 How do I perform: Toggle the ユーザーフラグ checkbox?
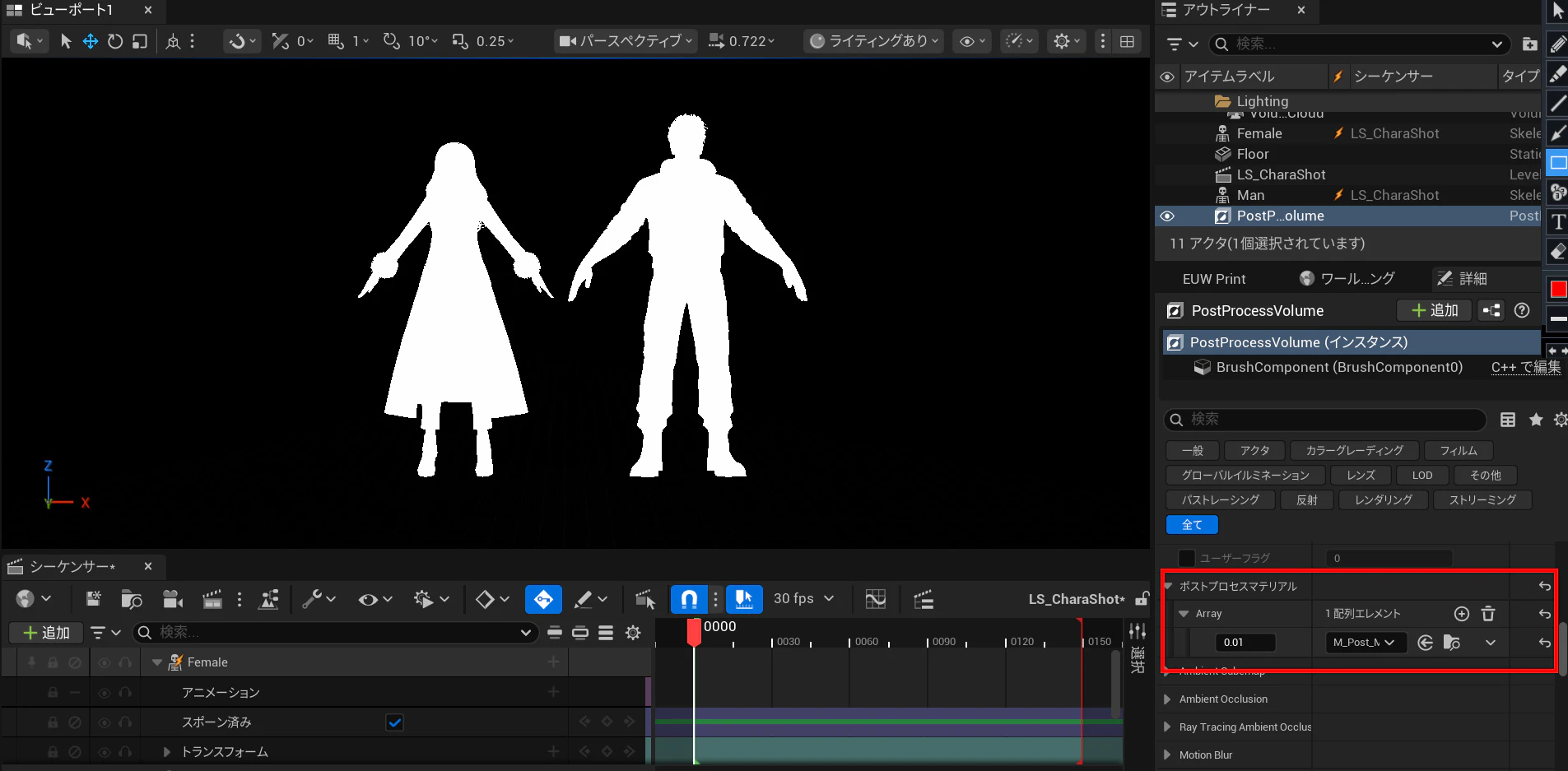pos(1187,558)
